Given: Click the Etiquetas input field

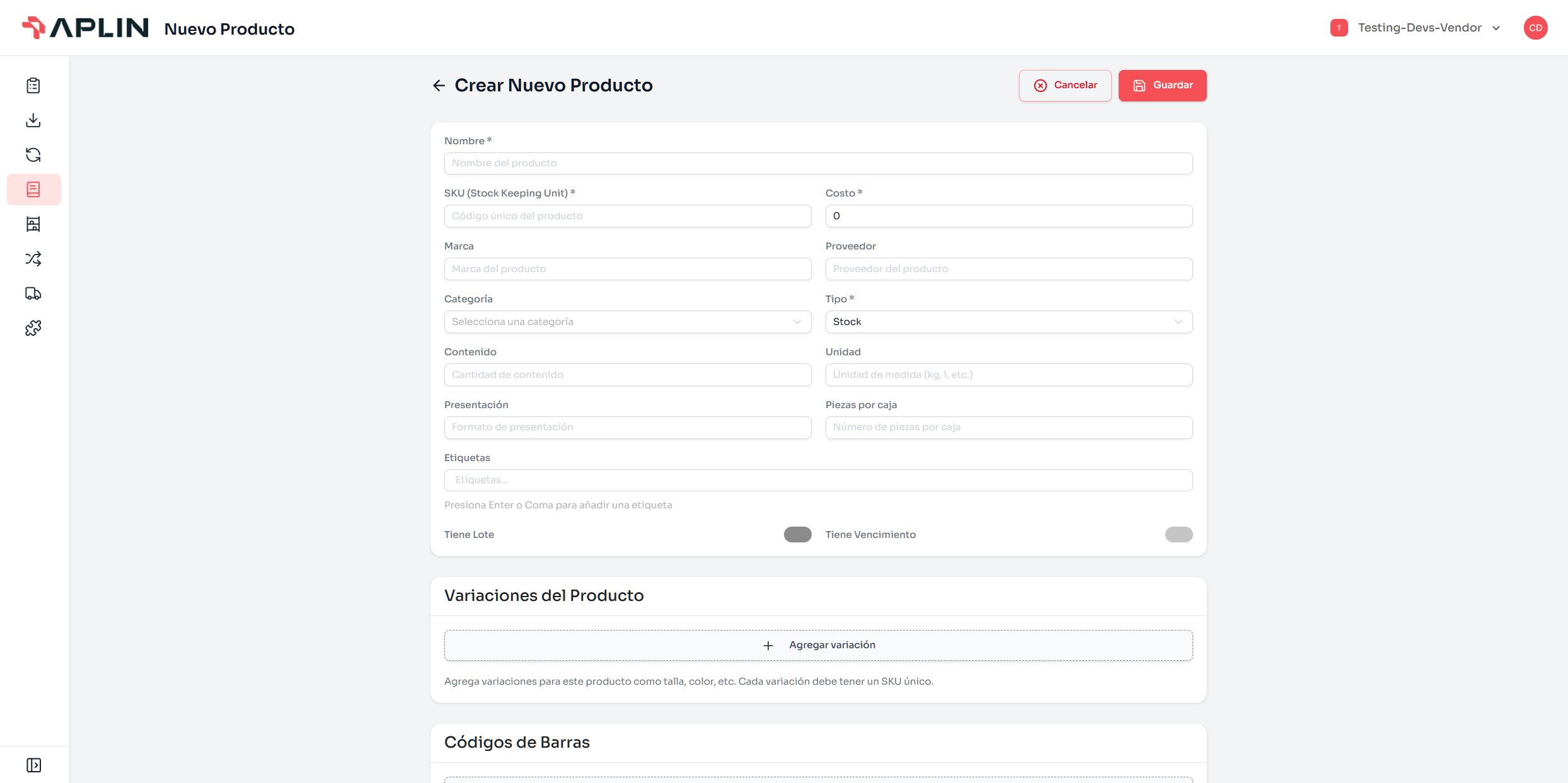Looking at the screenshot, I should [x=818, y=480].
